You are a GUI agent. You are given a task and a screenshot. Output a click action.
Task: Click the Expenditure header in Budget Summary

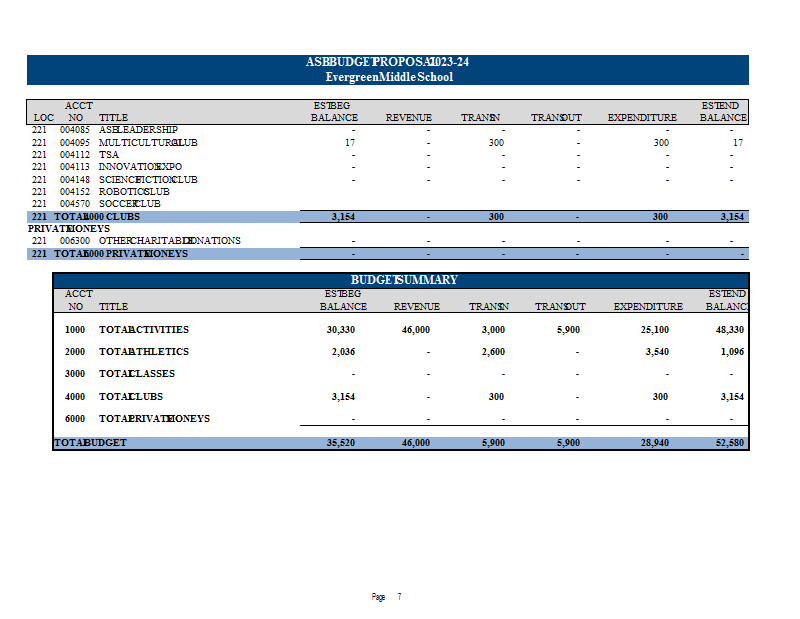tap(648, 307)
